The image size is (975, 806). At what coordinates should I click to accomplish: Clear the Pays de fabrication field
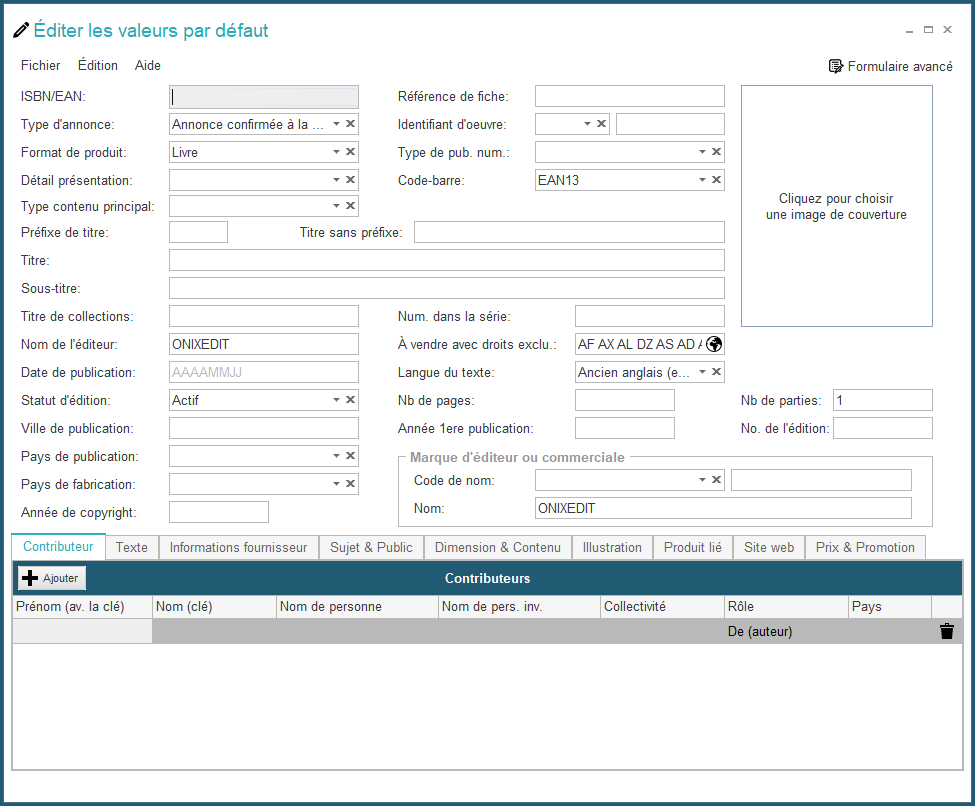pos(351,484)
